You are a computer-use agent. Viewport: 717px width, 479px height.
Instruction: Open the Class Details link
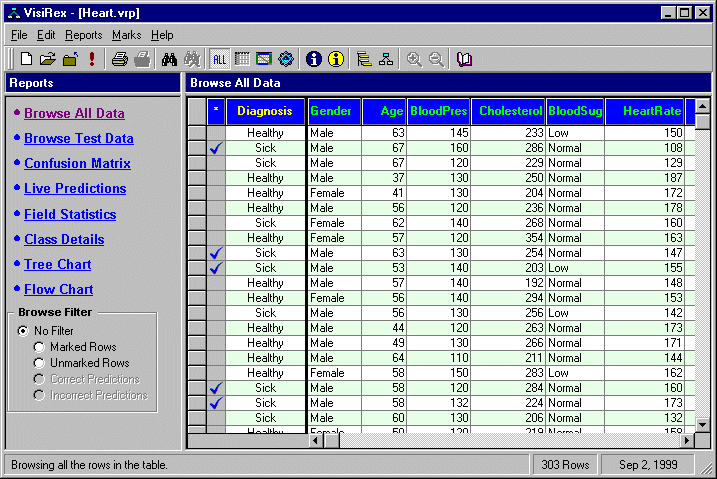click(x=64, y=240)
